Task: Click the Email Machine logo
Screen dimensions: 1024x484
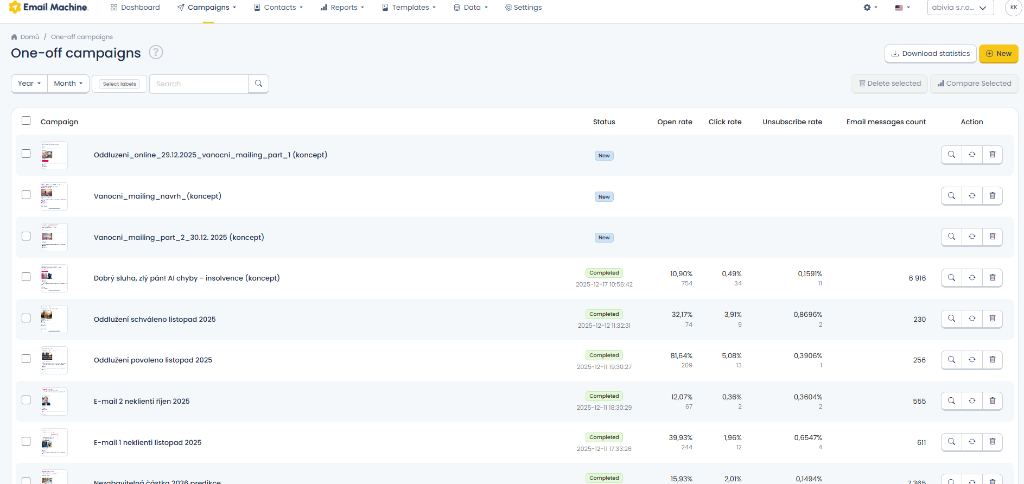Action: pos(48,7)
